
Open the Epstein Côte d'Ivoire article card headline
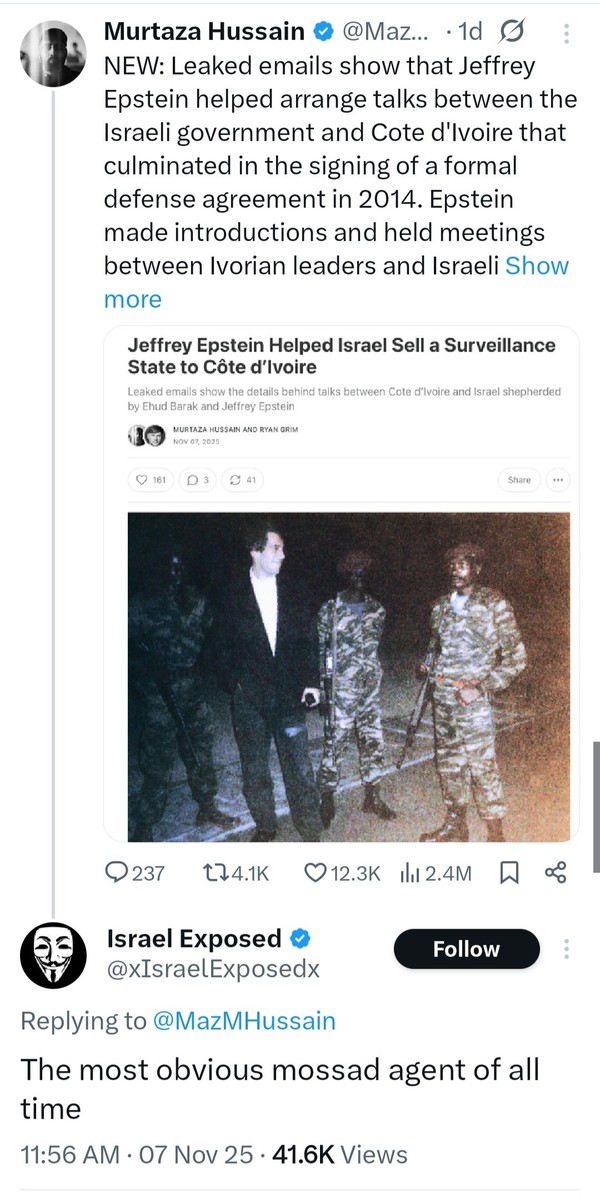(x=341, y=355)
